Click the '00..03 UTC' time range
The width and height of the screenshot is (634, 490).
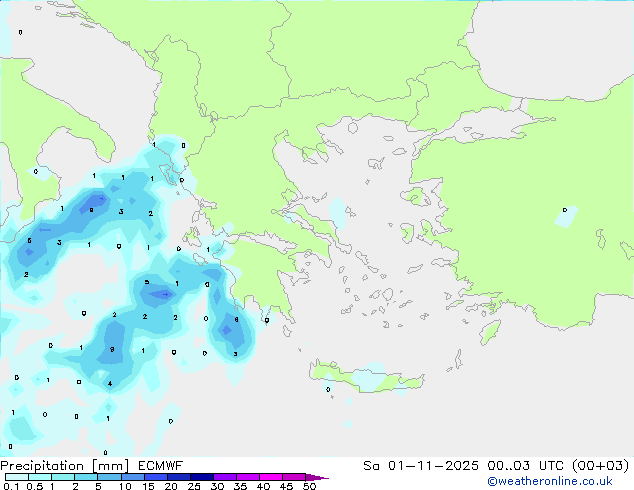(525, 466)
